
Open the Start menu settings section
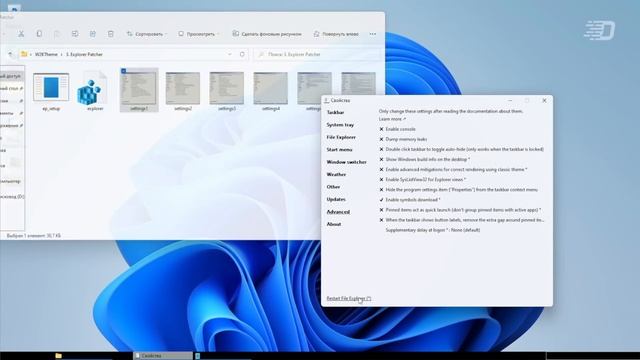tap(339, 150)
